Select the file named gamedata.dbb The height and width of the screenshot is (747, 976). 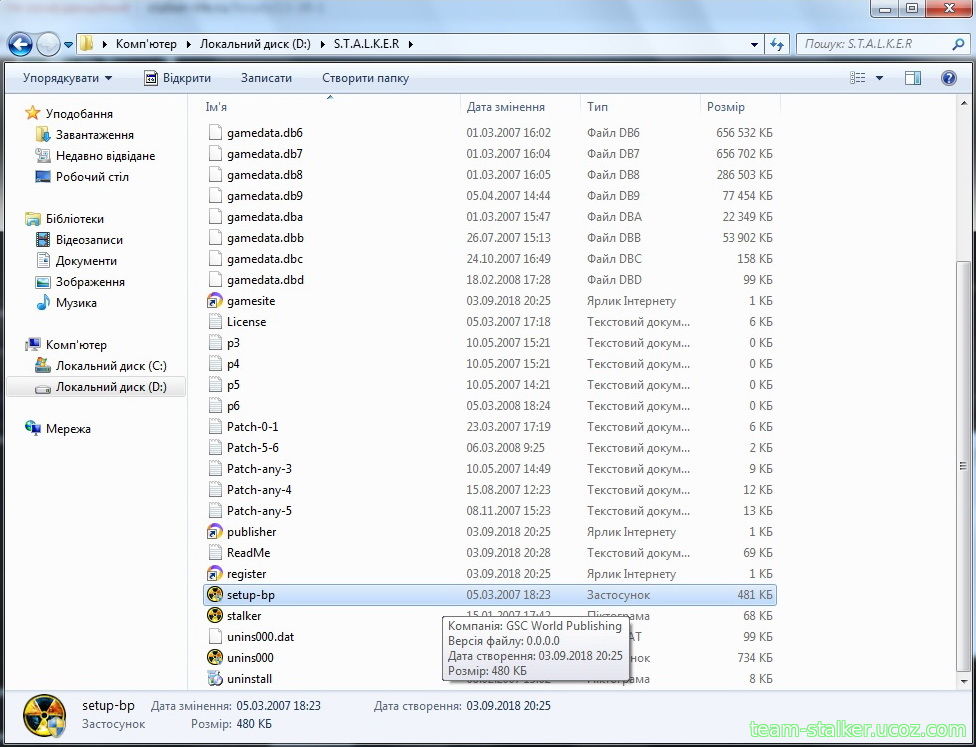265,238
